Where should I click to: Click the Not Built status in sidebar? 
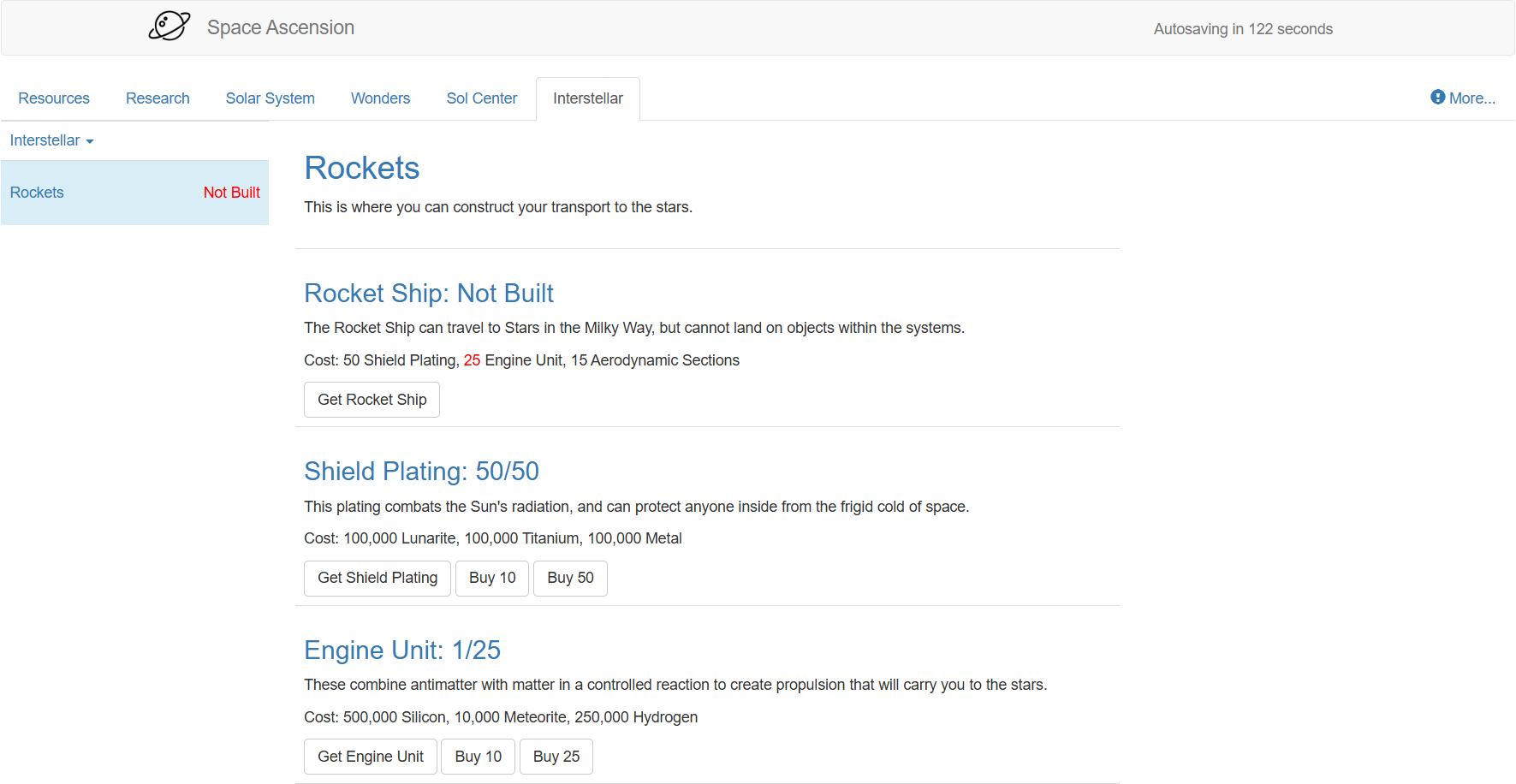(x=231, y=193)
